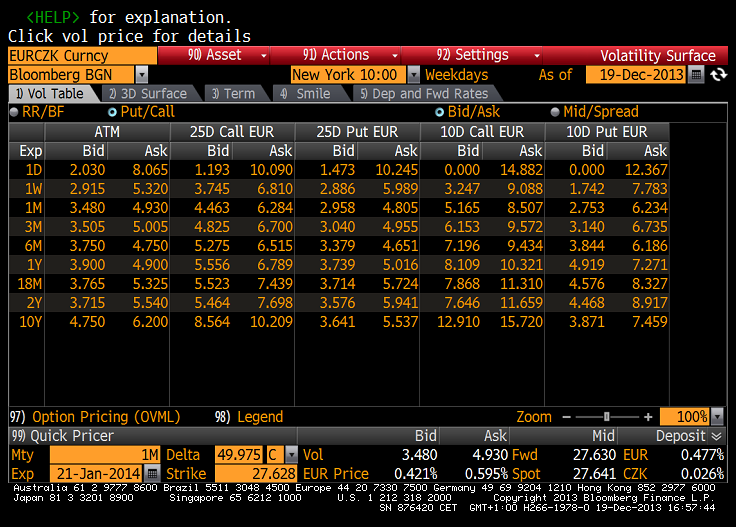Click 10D Call ask 14.882 for 1D
This screenshot has width=736, height=527.
click(x=521, y=170)
